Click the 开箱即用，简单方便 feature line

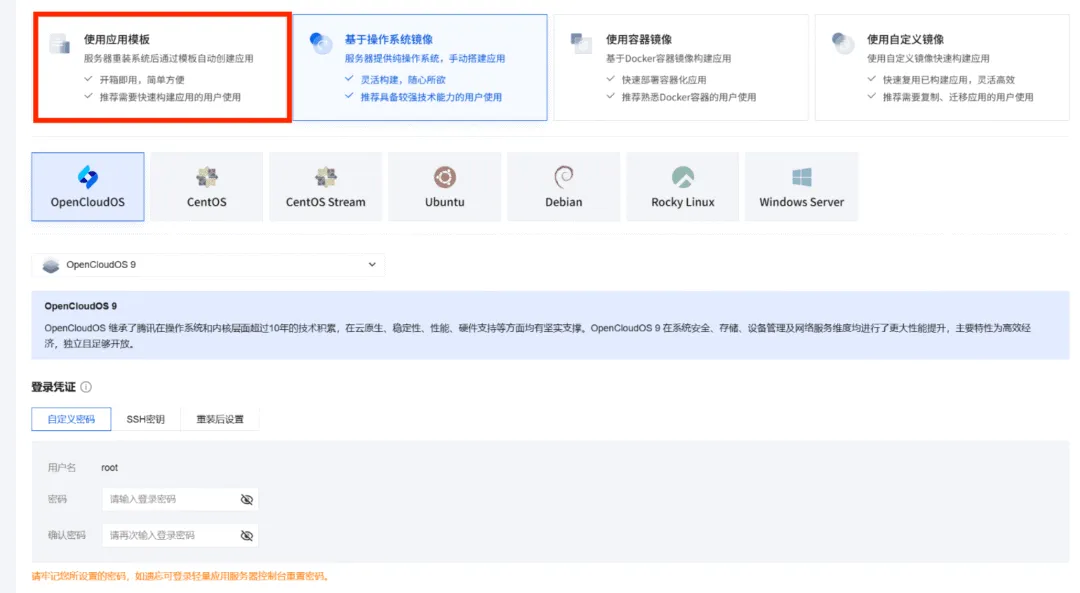point(142,80)
